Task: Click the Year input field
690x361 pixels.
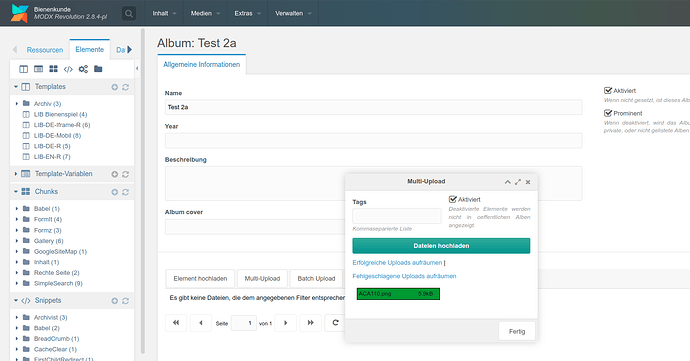Action: coord(373,140)
